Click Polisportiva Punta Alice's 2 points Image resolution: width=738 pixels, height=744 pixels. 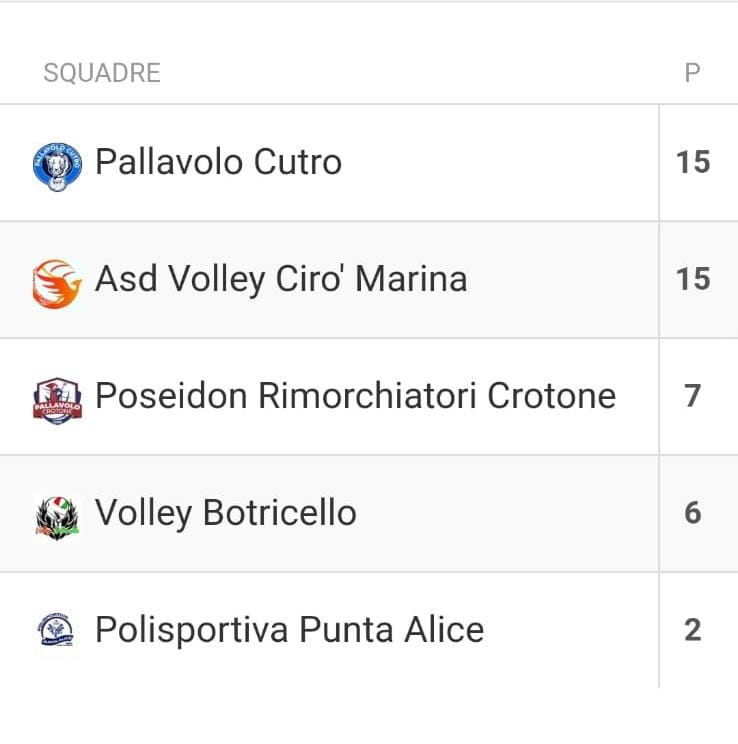[693, 630]
